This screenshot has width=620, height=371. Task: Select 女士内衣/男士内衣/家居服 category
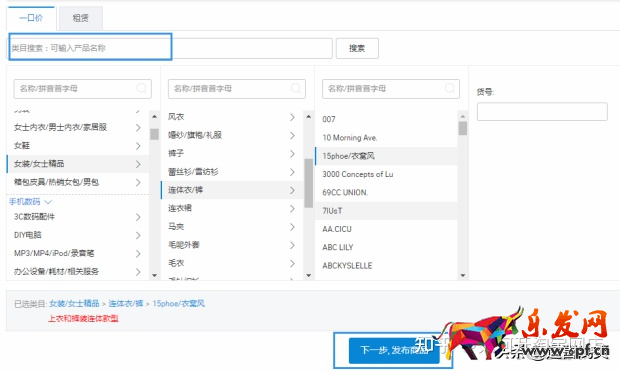pos(78,127)
